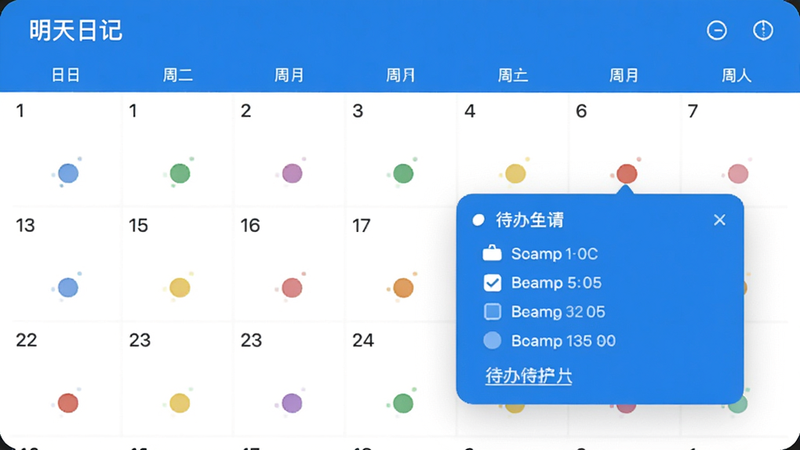Click the Bcamp 135 00 entry text
This screenshot has height=450, width=800.
tap(563, 341)
